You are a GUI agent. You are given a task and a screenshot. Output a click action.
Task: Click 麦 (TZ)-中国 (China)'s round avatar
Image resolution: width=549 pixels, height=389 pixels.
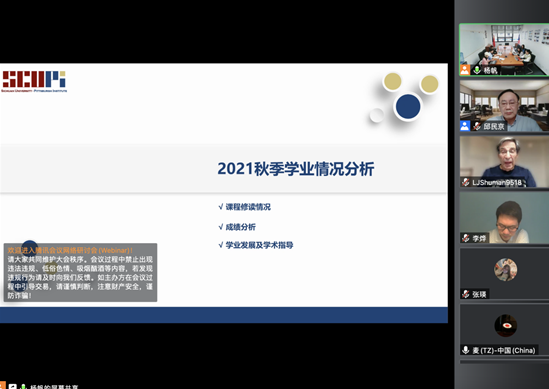click(x=505, y=325)
